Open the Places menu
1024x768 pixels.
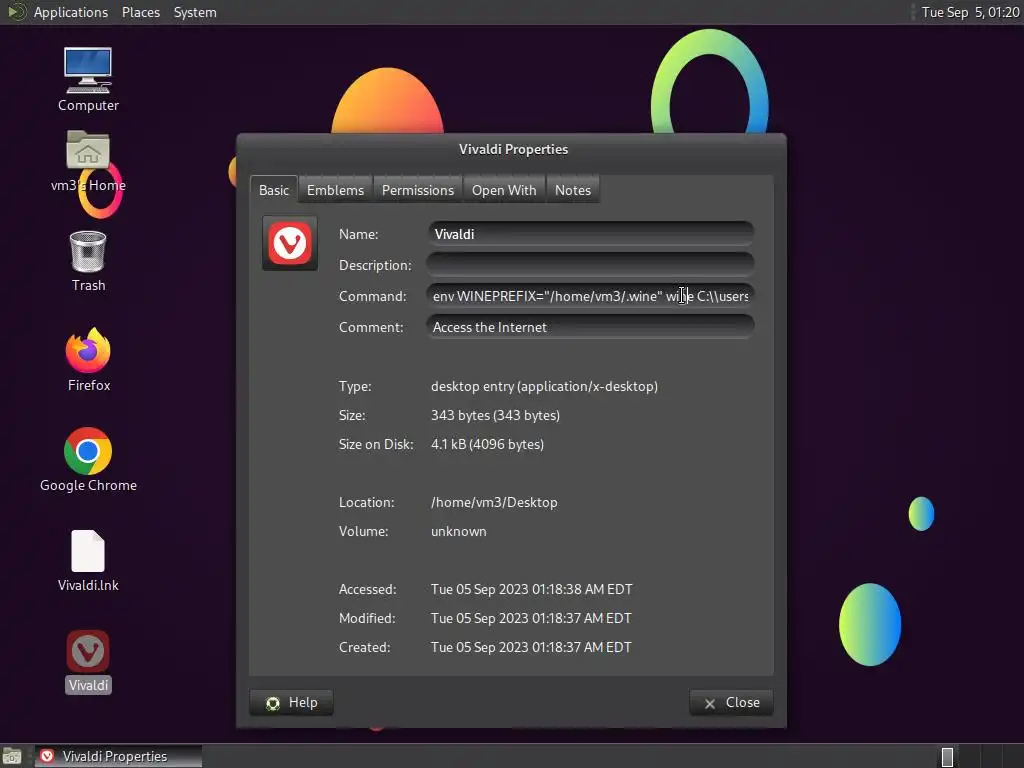(140, 12)
